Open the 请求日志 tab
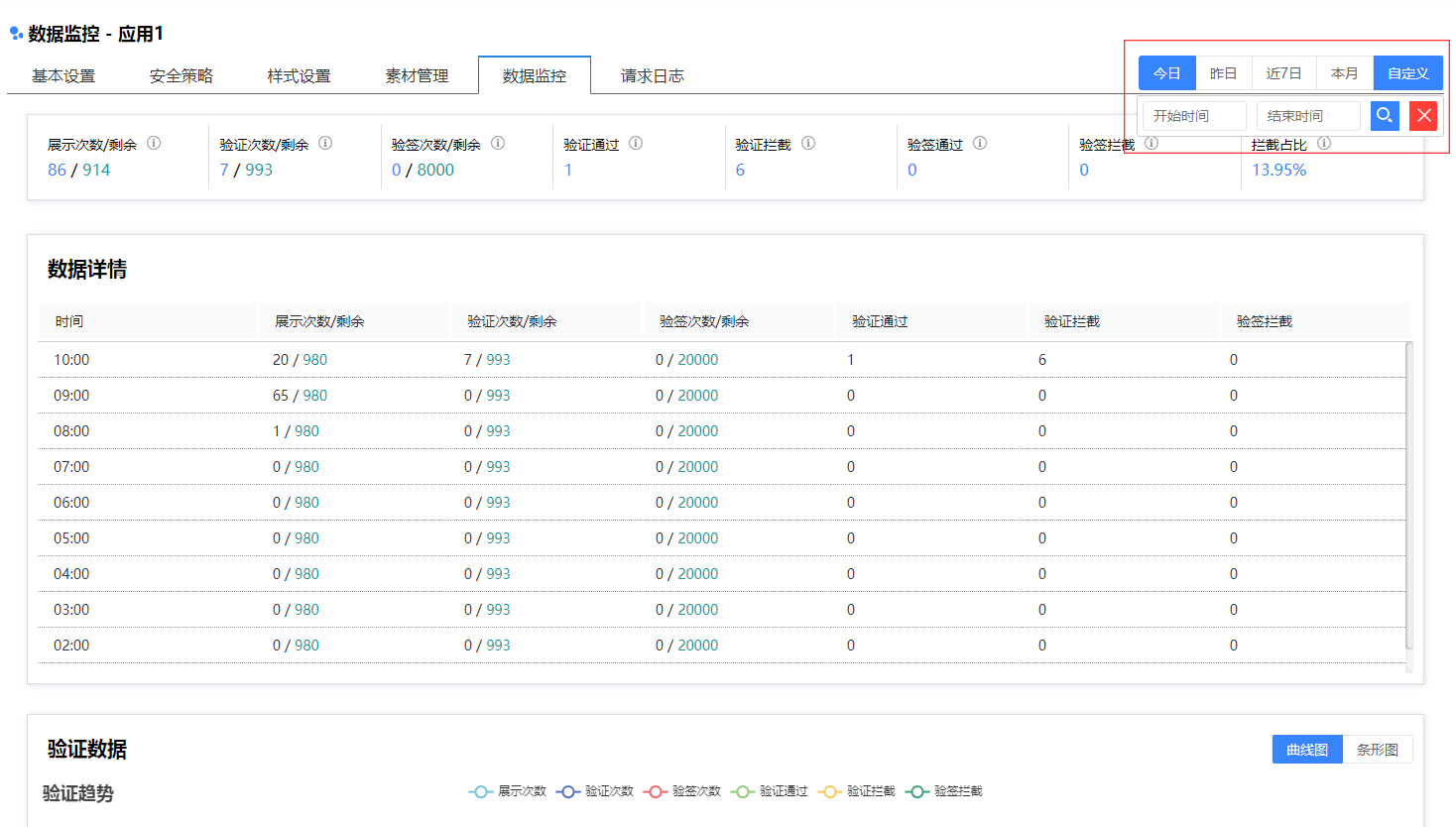Image resolution: width=1456 pixels, height=827 pixels. [653, 75]
